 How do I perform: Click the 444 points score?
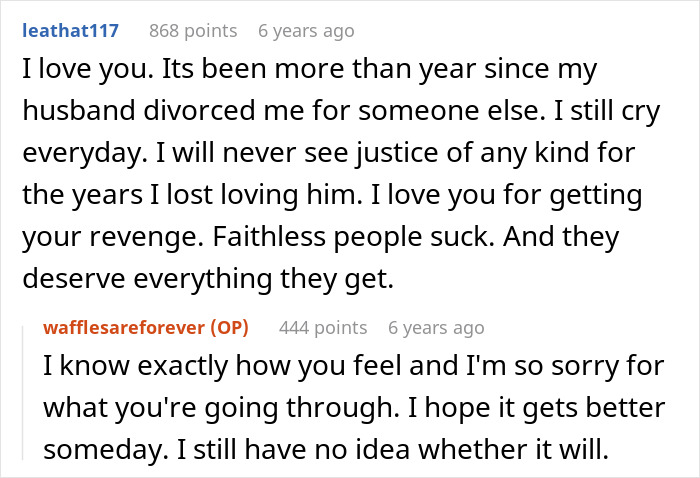pyautogui.click(x=323, y=327)
